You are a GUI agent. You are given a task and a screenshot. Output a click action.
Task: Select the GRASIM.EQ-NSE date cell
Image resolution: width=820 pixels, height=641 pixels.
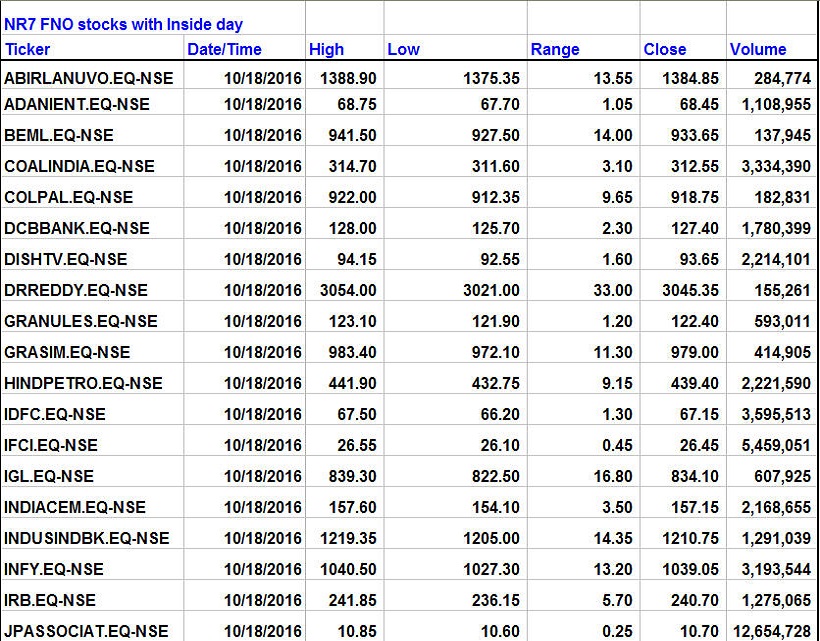click(263, 352)
